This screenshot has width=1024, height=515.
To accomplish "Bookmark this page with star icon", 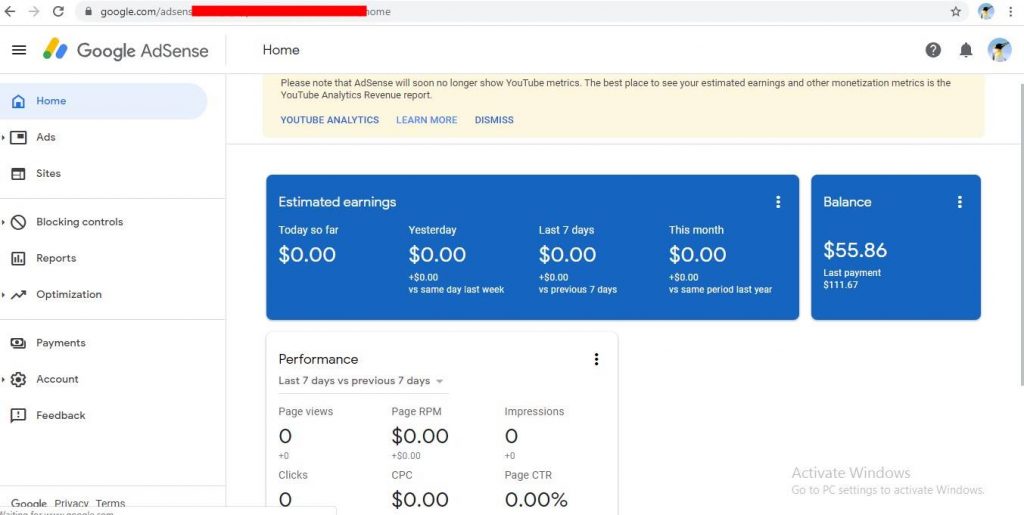I will click(956, 11).
